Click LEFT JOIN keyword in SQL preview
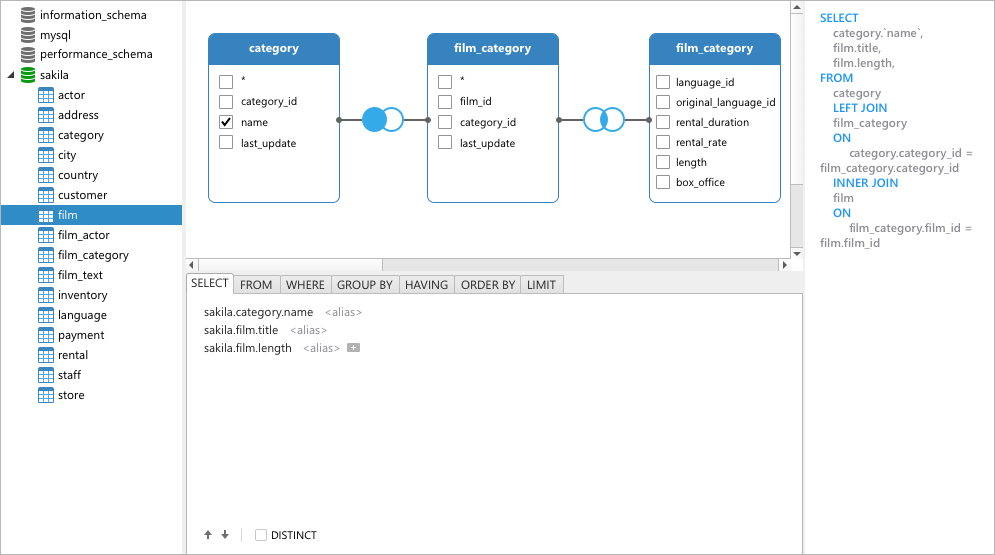 [x=860, y=108]
